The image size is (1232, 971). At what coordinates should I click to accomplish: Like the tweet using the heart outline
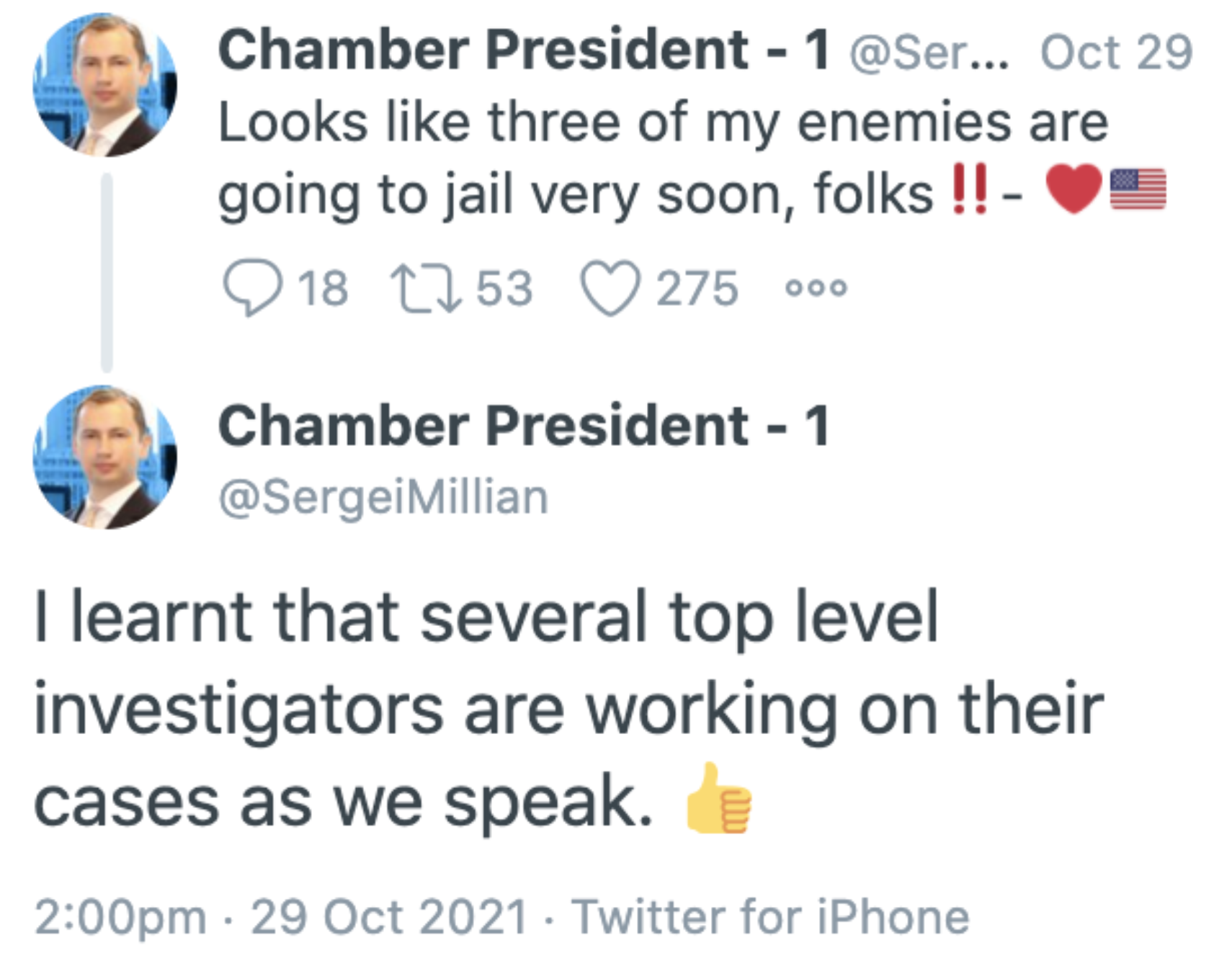610,288
